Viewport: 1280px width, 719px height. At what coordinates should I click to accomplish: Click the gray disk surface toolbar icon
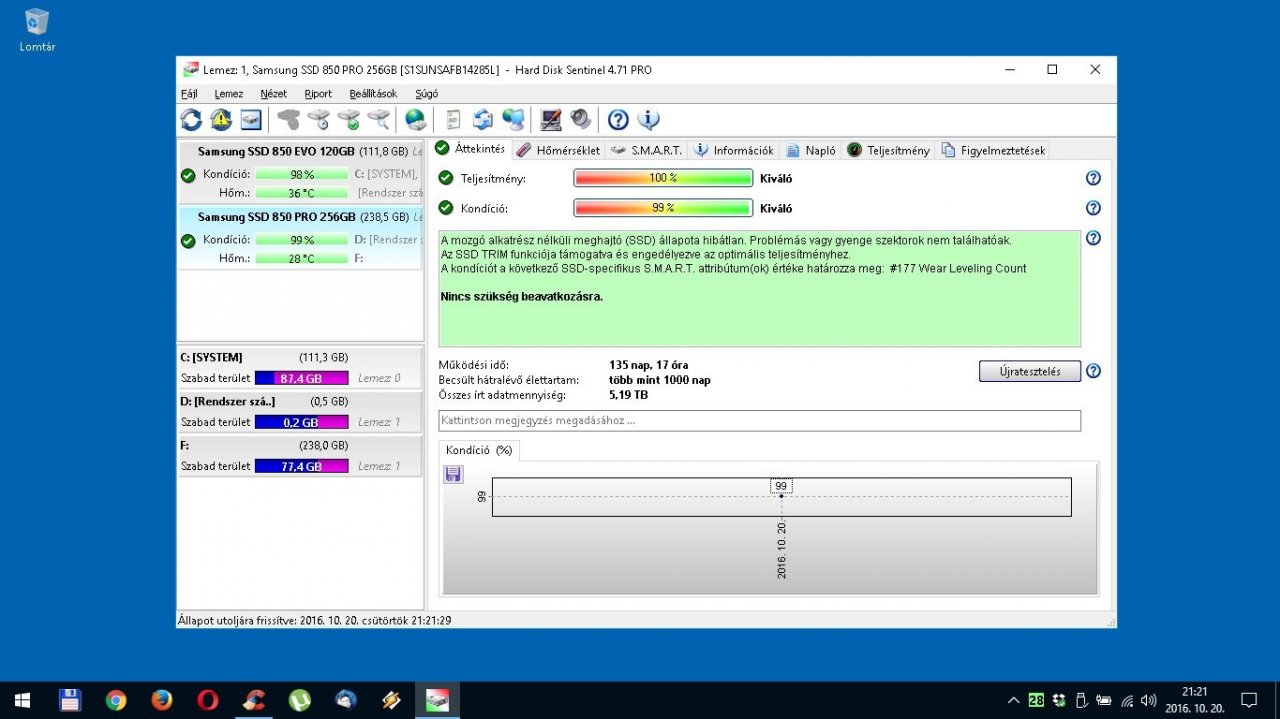[x=289, y=120]
